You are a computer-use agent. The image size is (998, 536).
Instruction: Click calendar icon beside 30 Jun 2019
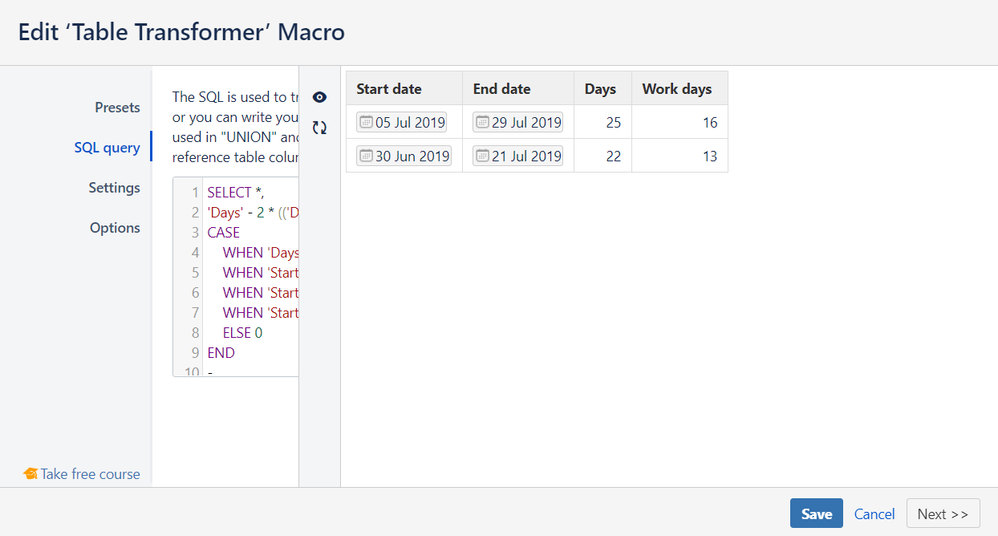click(x=366, y=156)
